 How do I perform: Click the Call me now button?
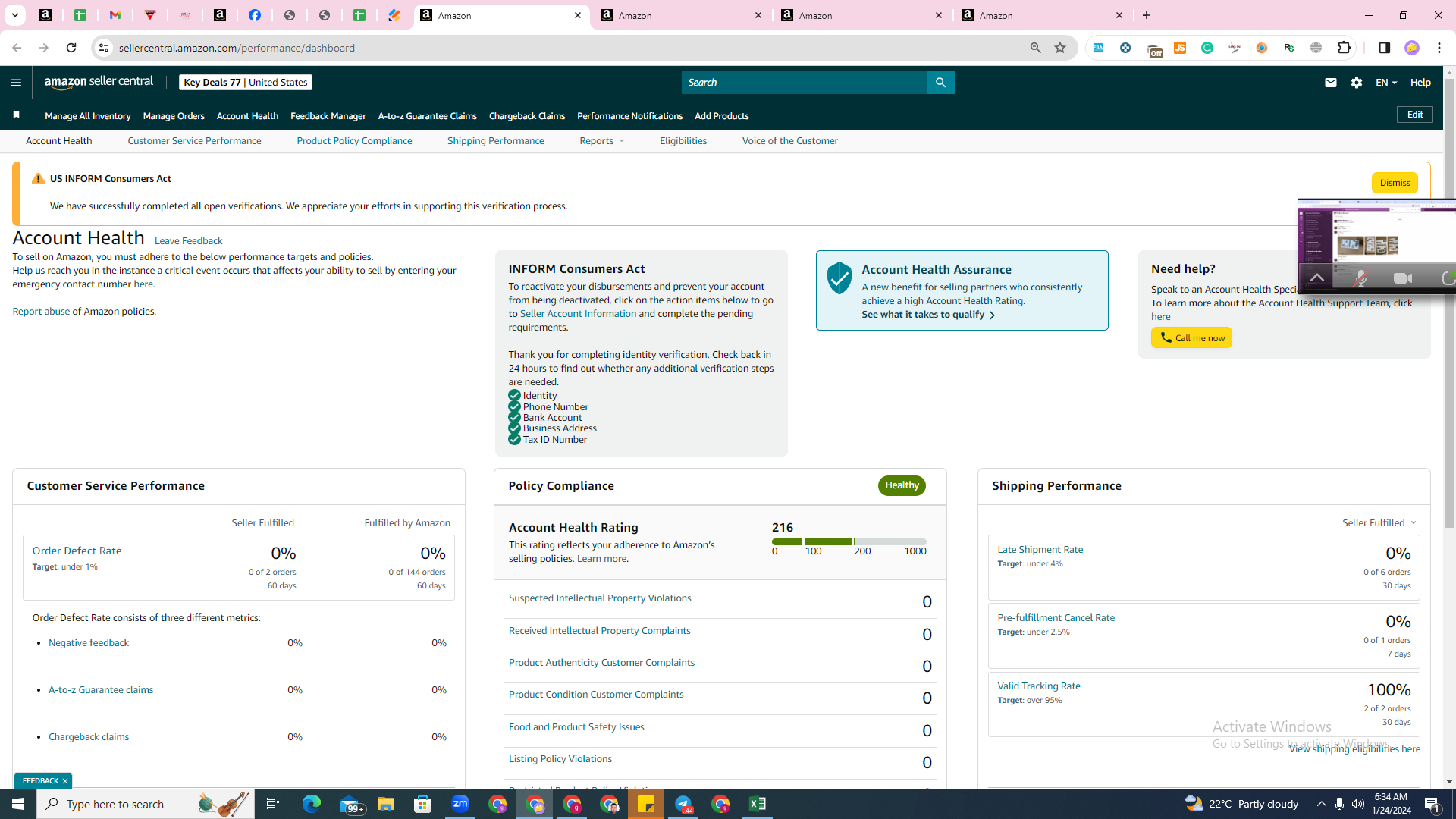[x=1191, y=338]
